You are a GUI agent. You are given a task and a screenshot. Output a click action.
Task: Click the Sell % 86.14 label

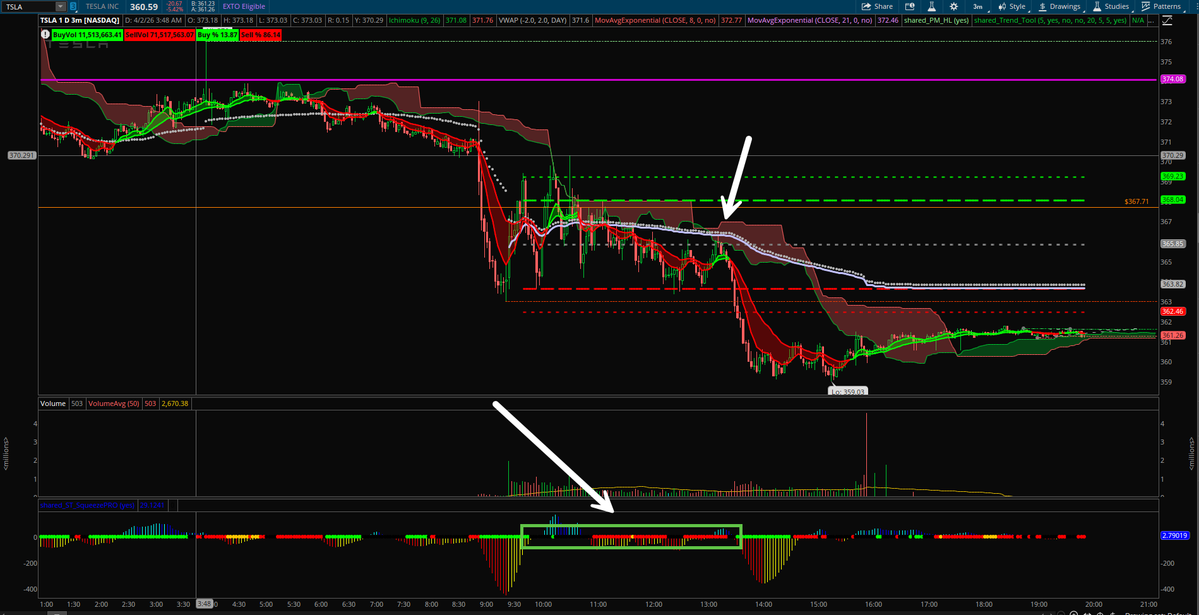(x=262, y=35)
